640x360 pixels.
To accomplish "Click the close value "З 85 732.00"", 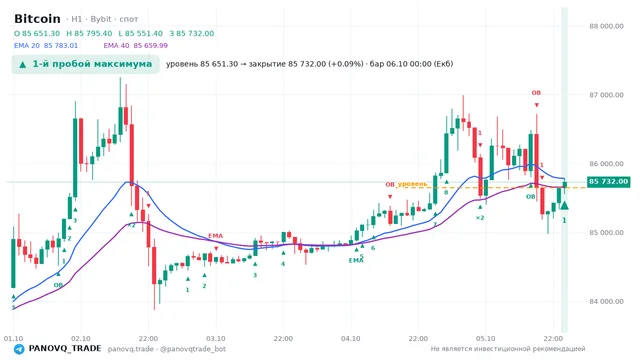I will [x=191, y=33].
